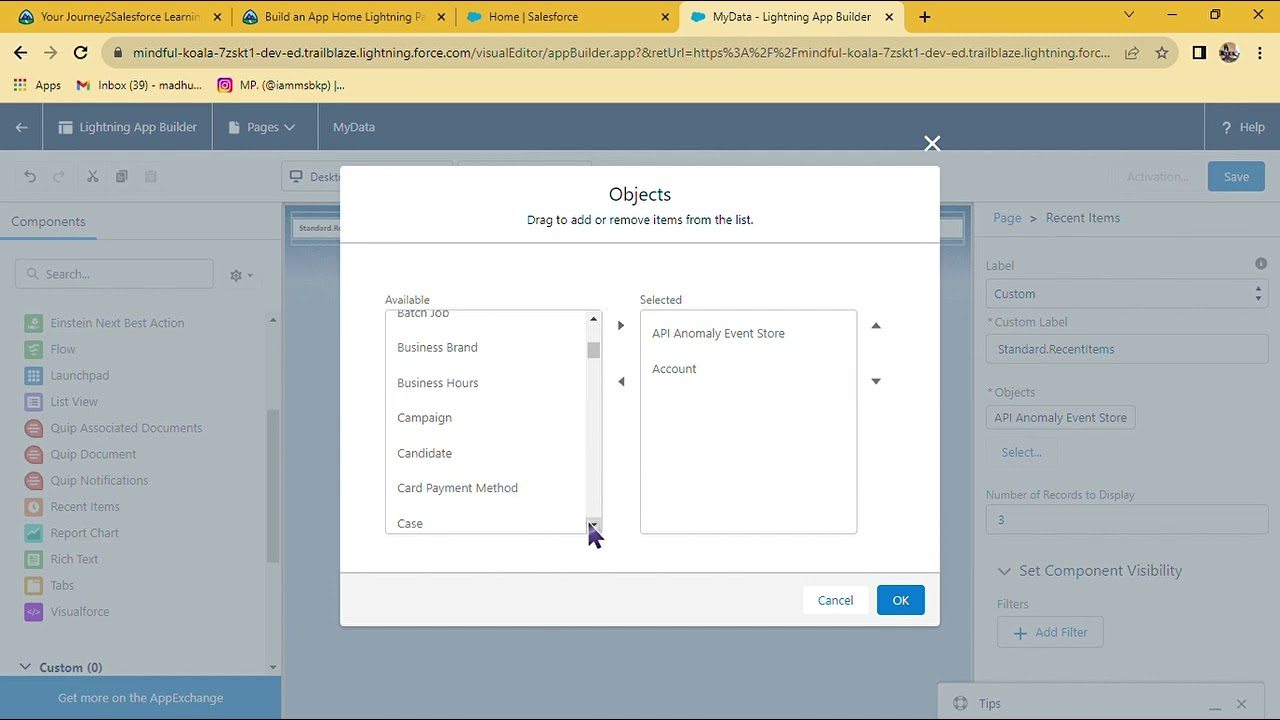Switch to Your Journey2Salesforce Learning browser tab
Image resolution: width=1280 pixels, height=720 pixels.
[119, 17]
